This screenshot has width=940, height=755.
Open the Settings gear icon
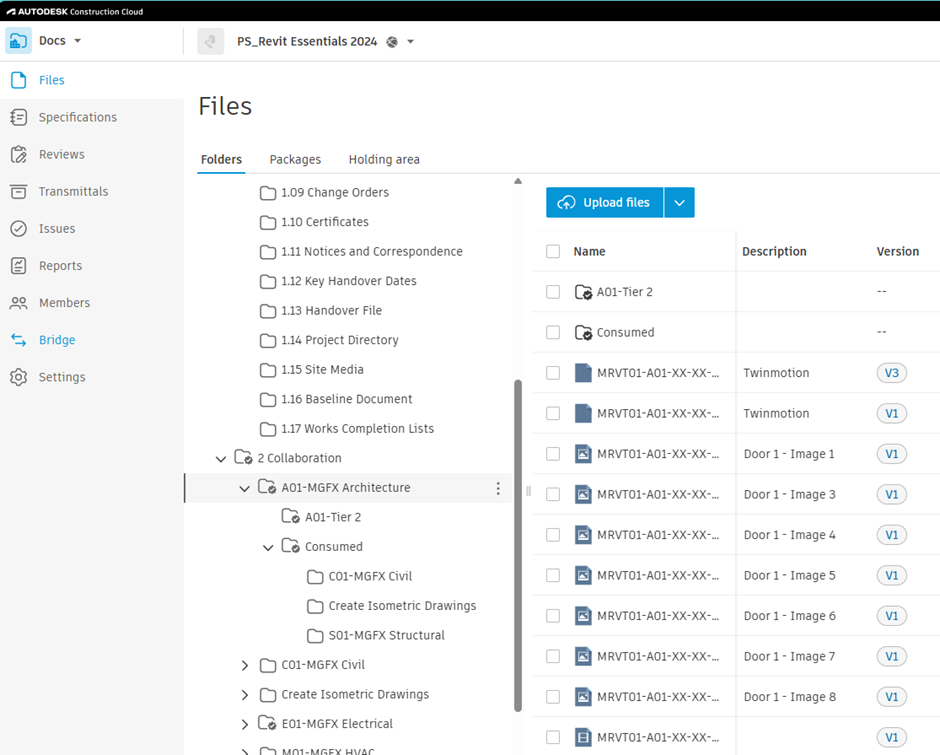click(19, 377)
